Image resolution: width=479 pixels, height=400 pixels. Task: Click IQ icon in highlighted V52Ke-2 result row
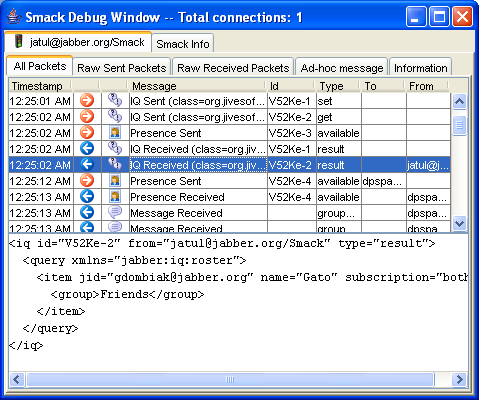(115, 164)
